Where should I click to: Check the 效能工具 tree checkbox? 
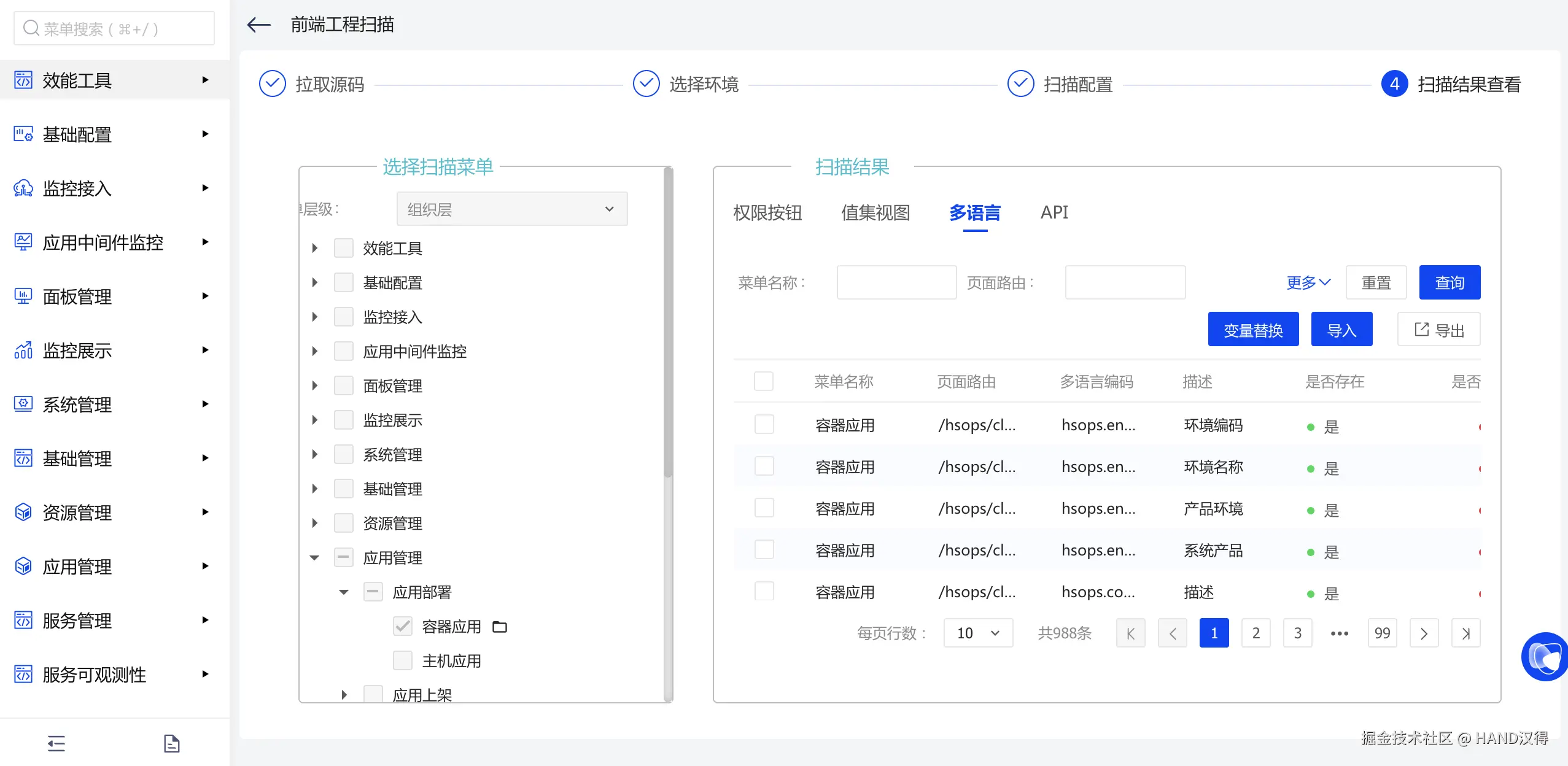coord(343,248)
